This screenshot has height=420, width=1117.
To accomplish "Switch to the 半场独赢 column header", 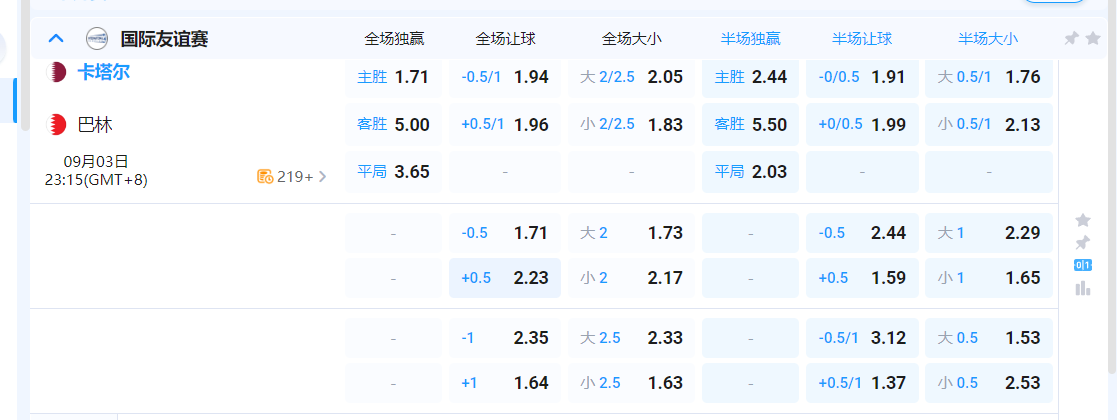I will point(750,39).
